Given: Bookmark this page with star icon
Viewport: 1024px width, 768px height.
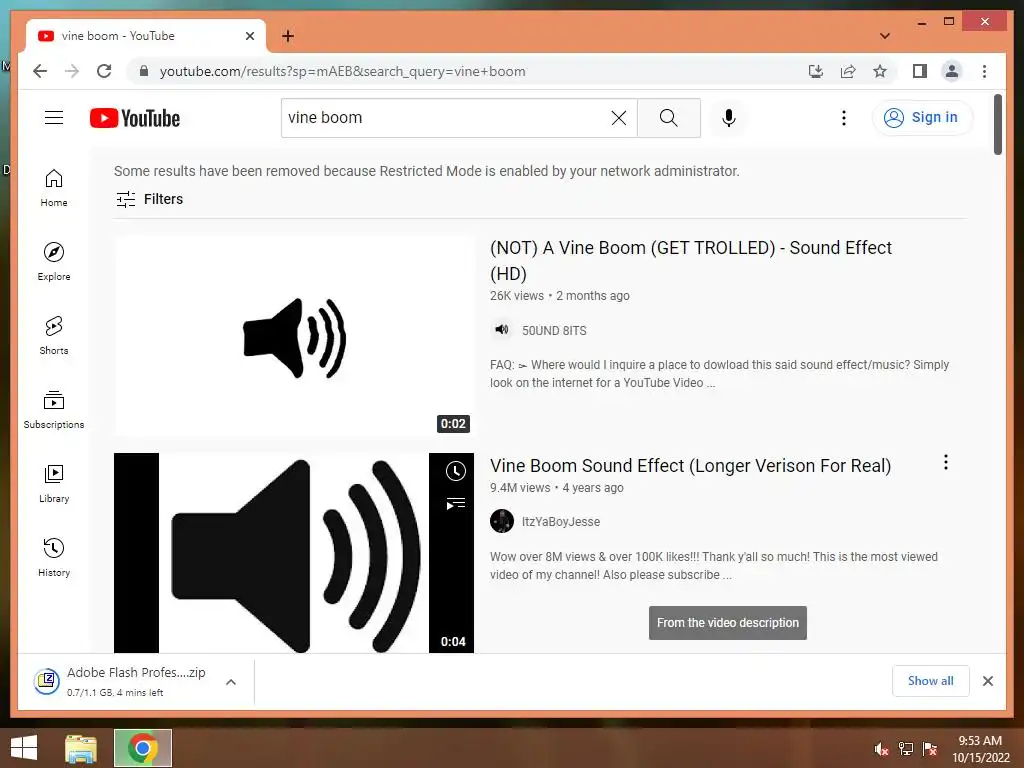Looking at the screenshot, I should tap(880, 71).
